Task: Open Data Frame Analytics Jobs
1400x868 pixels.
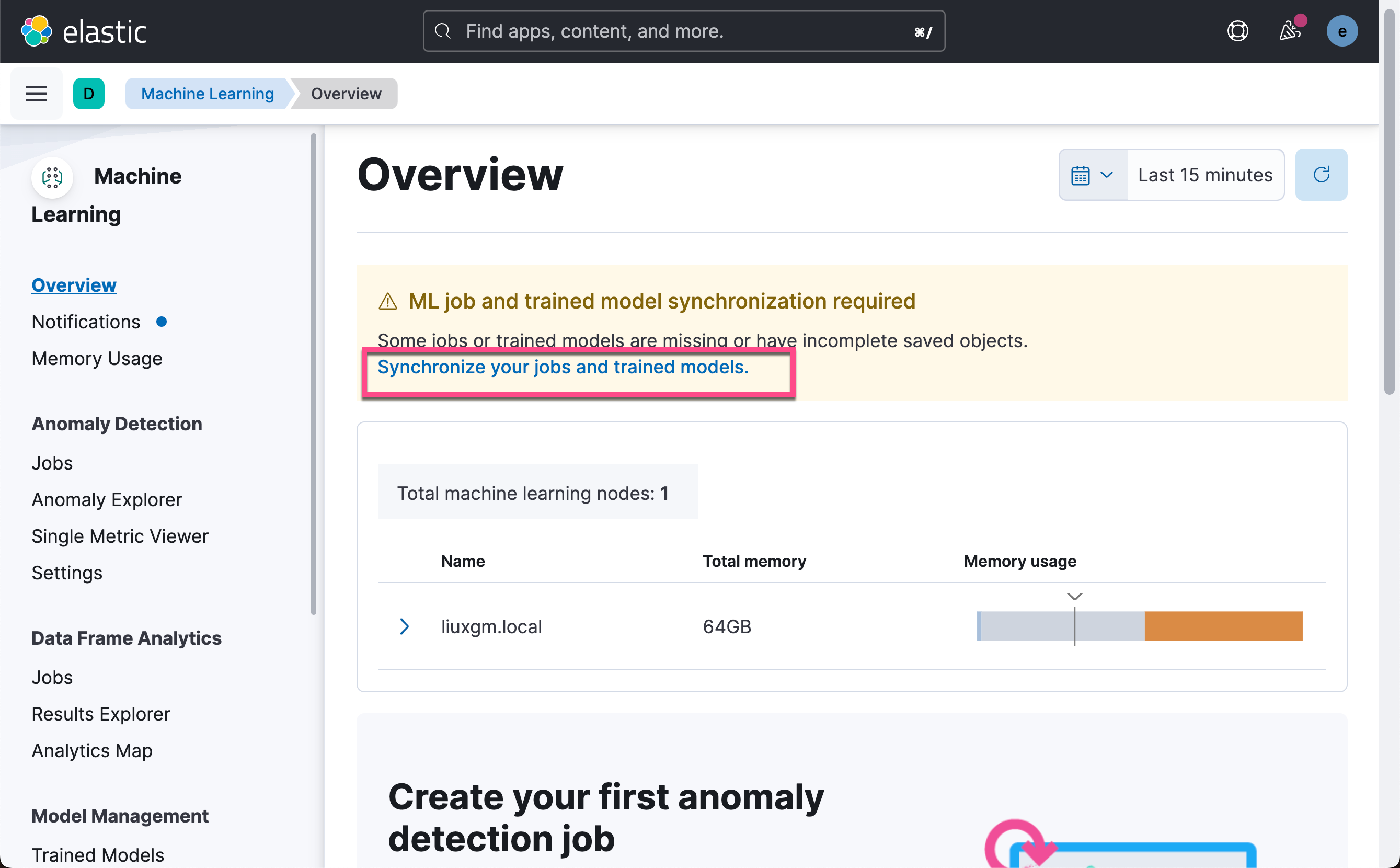Action: coord(52,678)
